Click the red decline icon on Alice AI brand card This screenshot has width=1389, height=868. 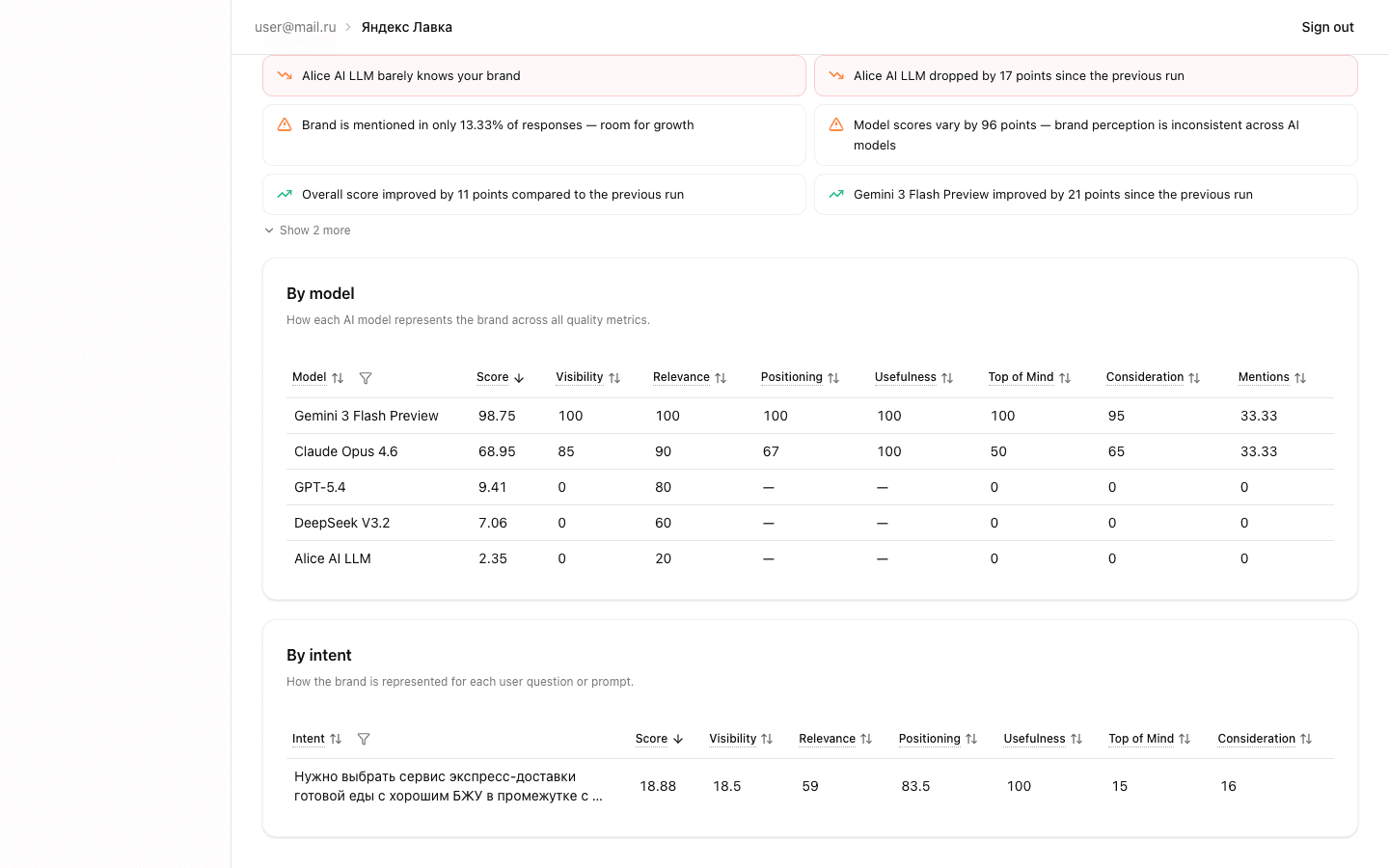tap(285, 74)
